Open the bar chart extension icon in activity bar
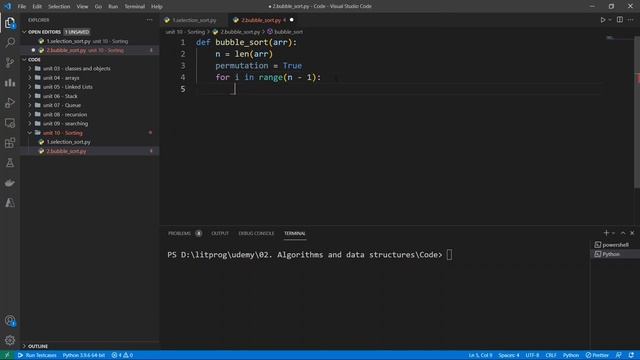This screenshot has height=360, width=640. (10, 83)
